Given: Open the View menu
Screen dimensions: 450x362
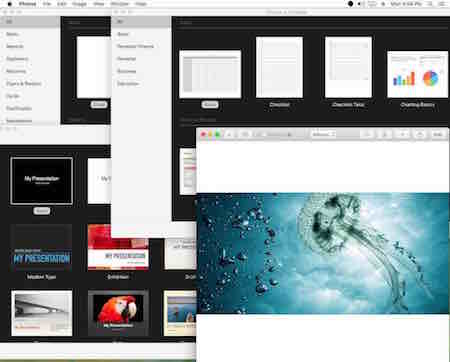Looking at the screenshot, I should pyautogui.click(x=99, y=4).
